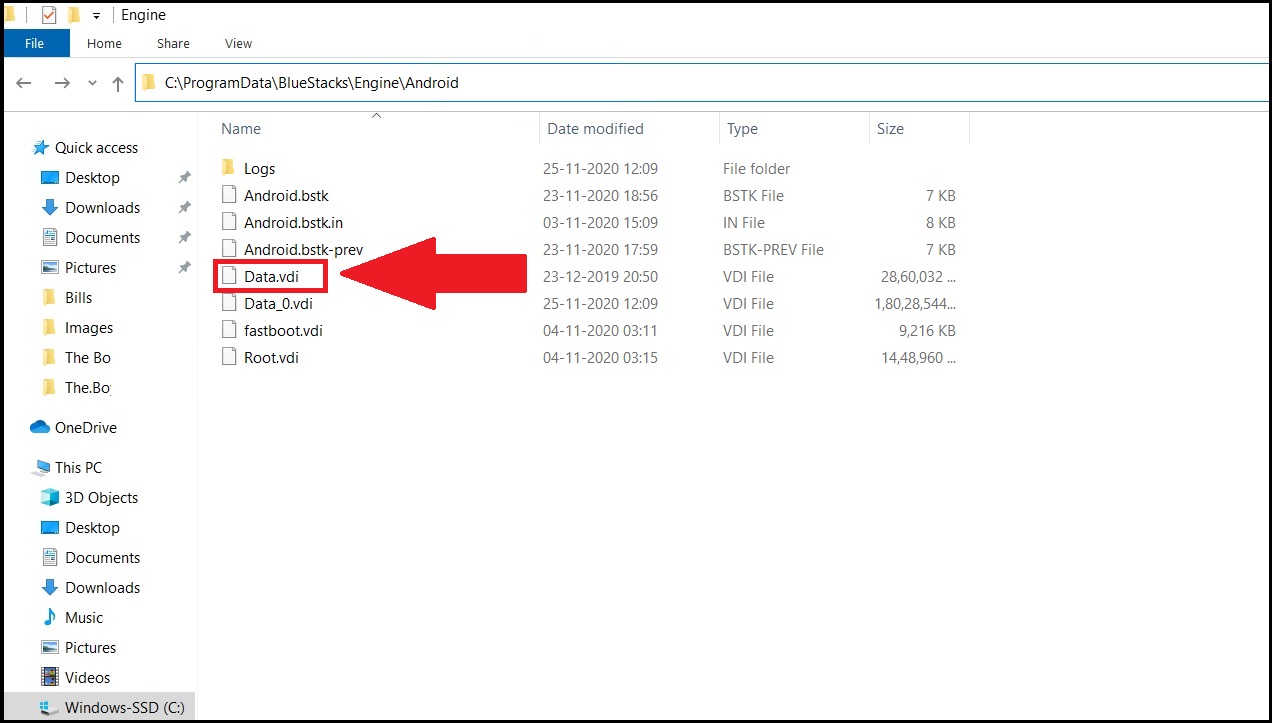Open pinned Pictures under Quick access
The width and height of the screenshot is (1272, 723).
[x=90, y=267]
